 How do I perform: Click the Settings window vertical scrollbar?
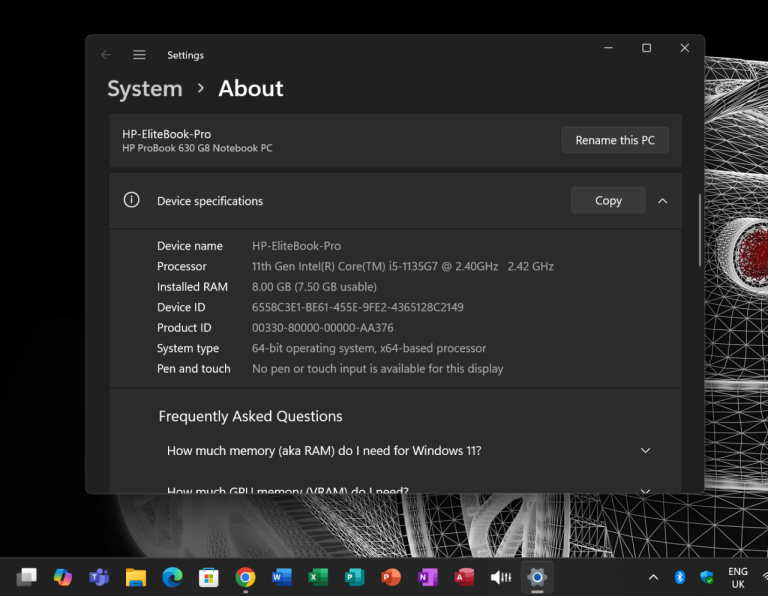pos(699,230)
